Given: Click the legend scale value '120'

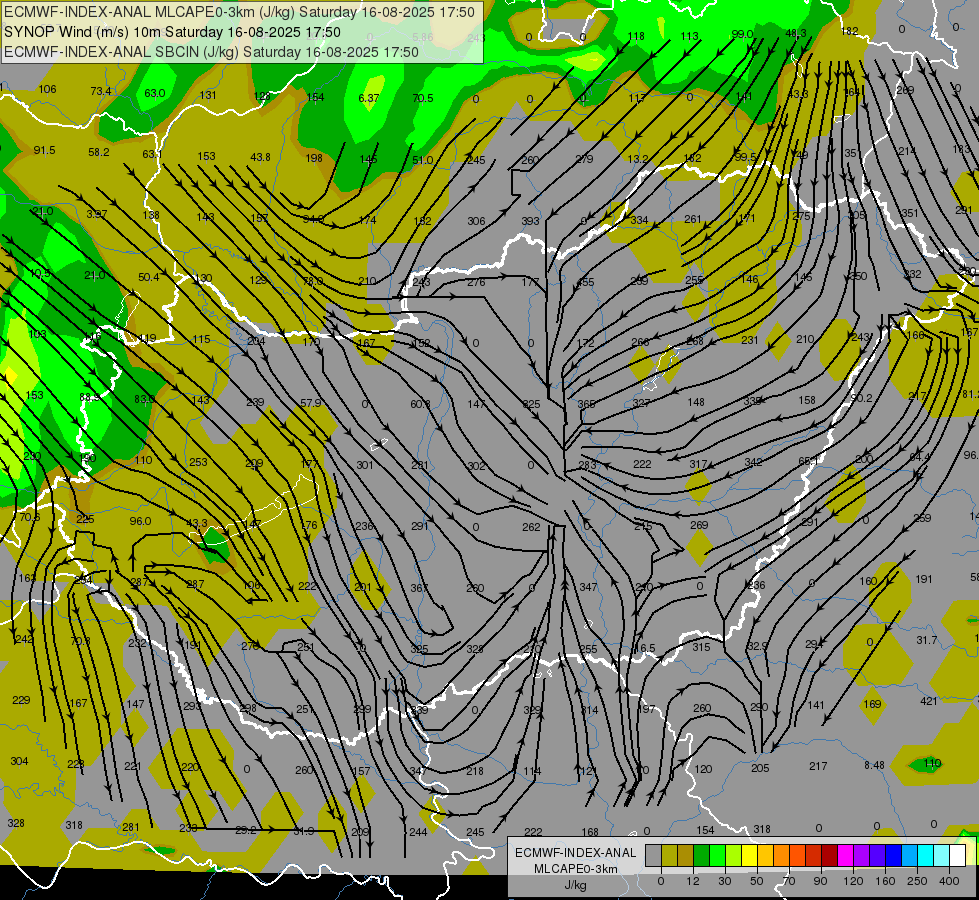Looking at the screenshot, I should [853, 881].
